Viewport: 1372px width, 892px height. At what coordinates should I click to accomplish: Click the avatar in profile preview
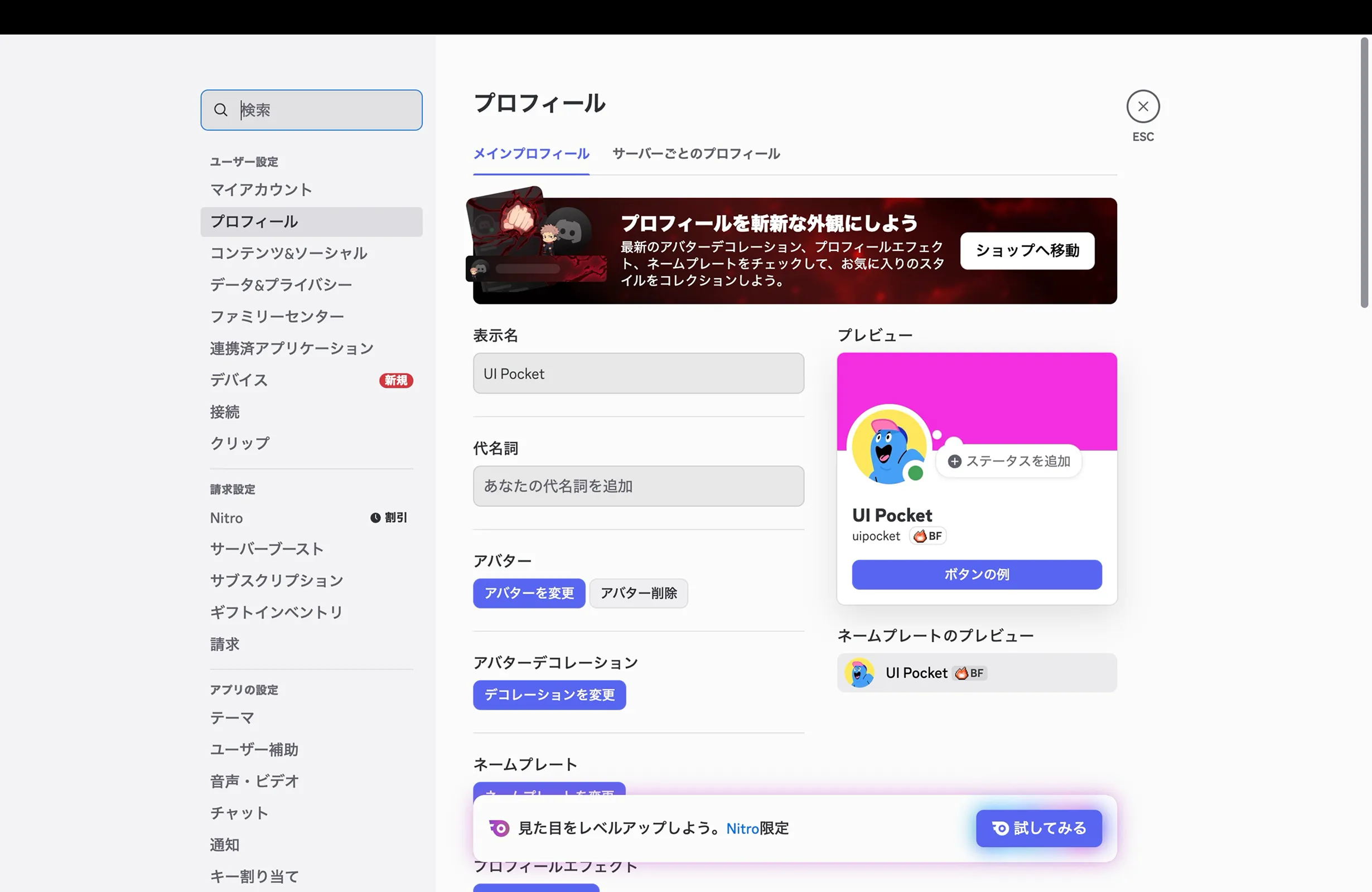pyautogui.click(x=889, y=447)
